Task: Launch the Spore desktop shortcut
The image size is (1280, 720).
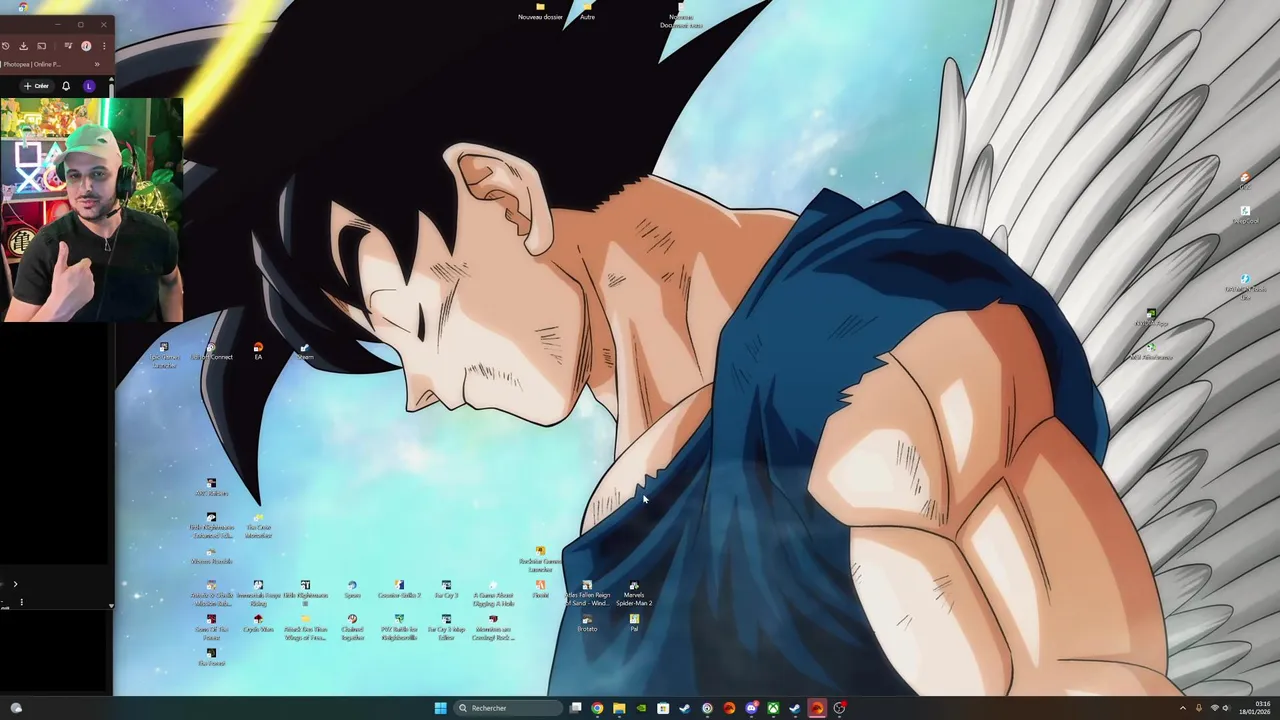Action: (352, 590)
